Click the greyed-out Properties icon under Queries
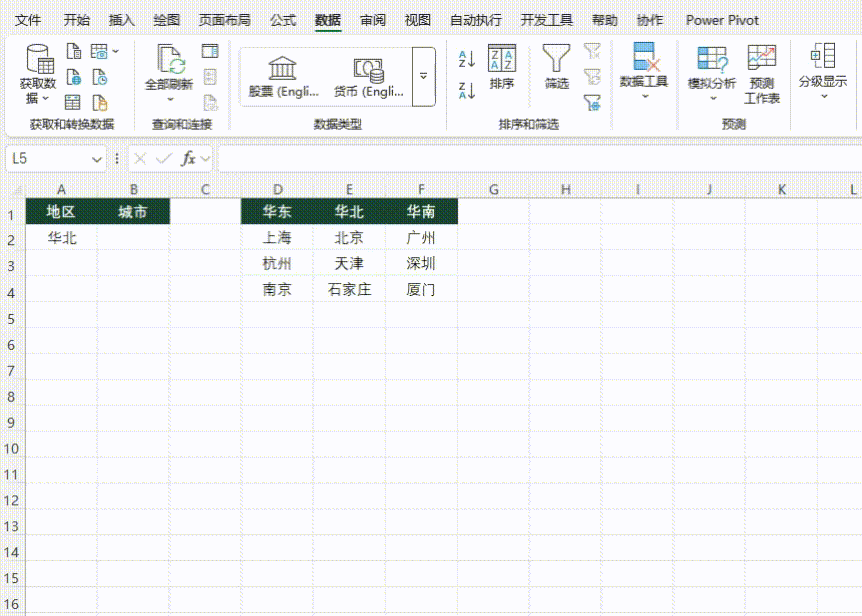Image resolution: width=862 pixels, height=616 pixels. [x=210, y=77]
